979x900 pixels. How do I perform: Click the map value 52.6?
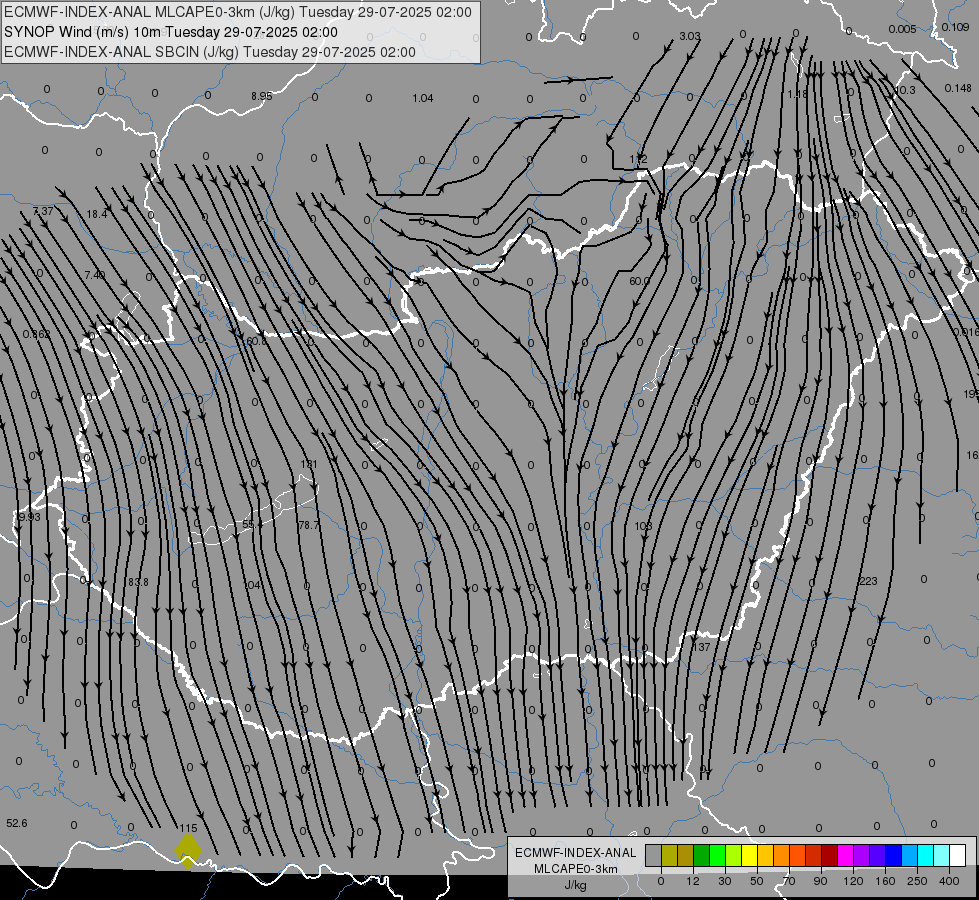point(17,823)
